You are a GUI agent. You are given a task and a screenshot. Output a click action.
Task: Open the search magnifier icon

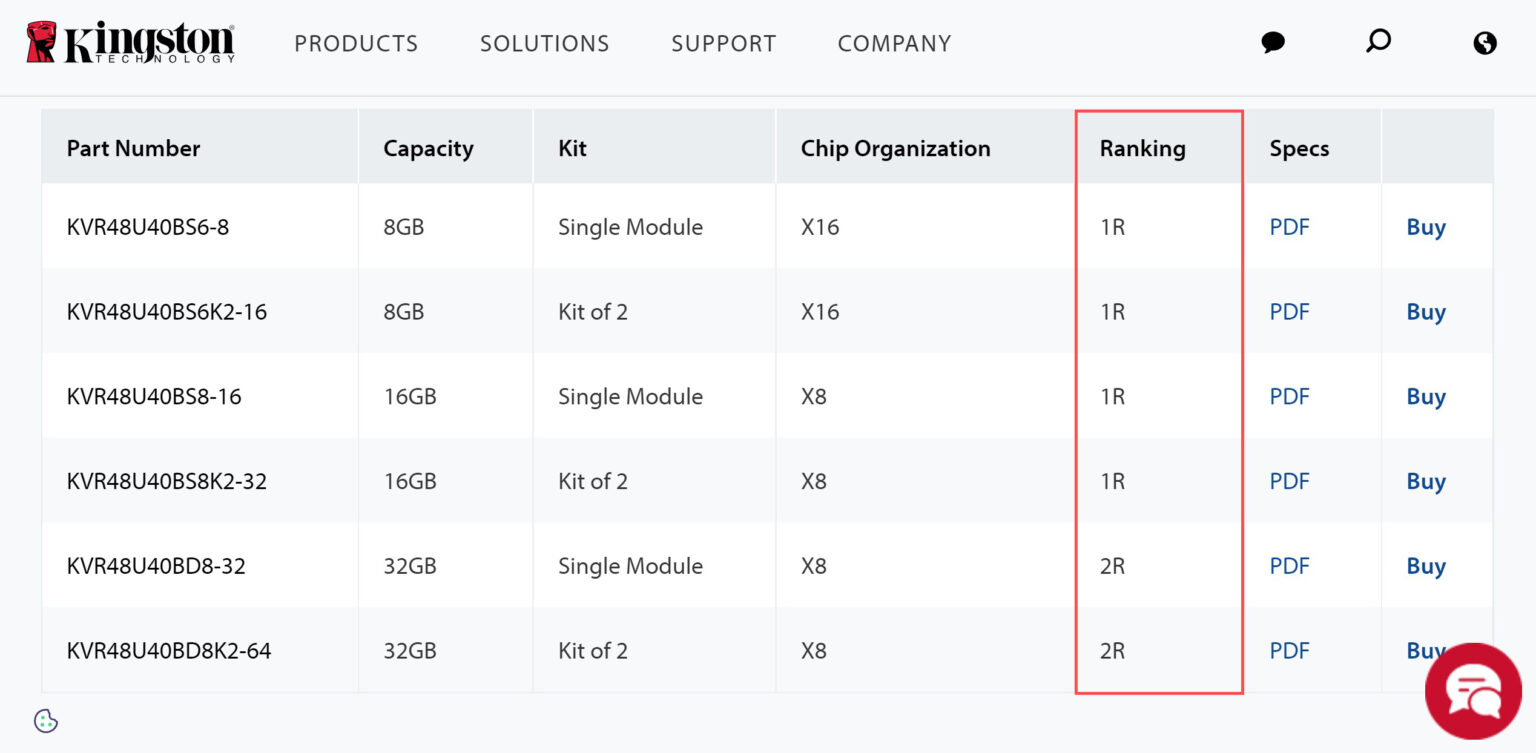(1378, 42)
